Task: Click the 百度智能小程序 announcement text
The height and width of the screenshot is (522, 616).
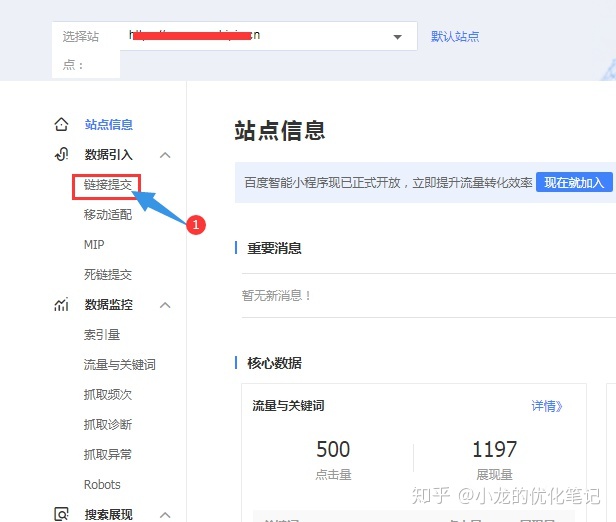Action: (x=388, y=183)
